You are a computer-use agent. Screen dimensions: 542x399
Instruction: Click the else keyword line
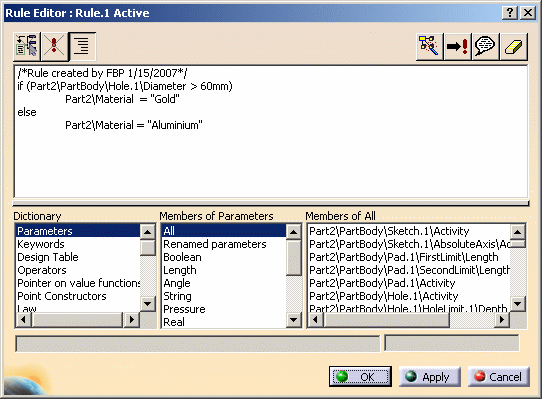(x=27, y=112)
